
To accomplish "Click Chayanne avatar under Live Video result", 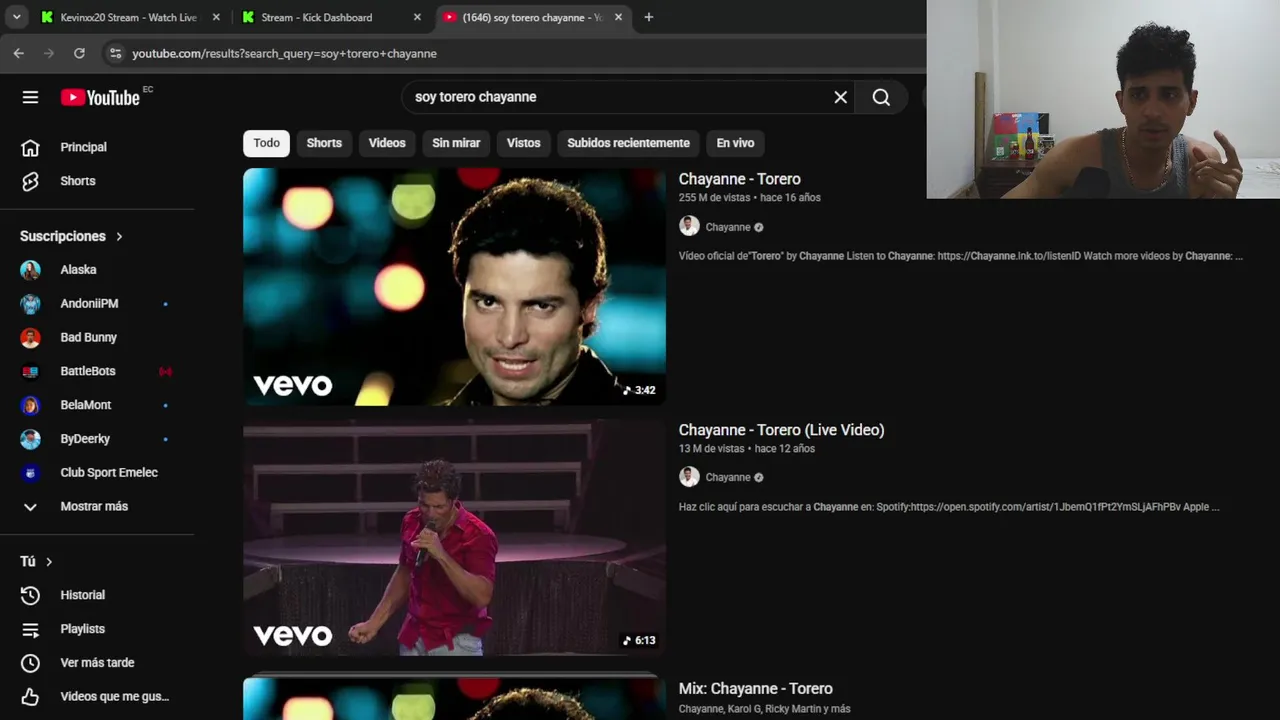I will [x=689, y=477].
